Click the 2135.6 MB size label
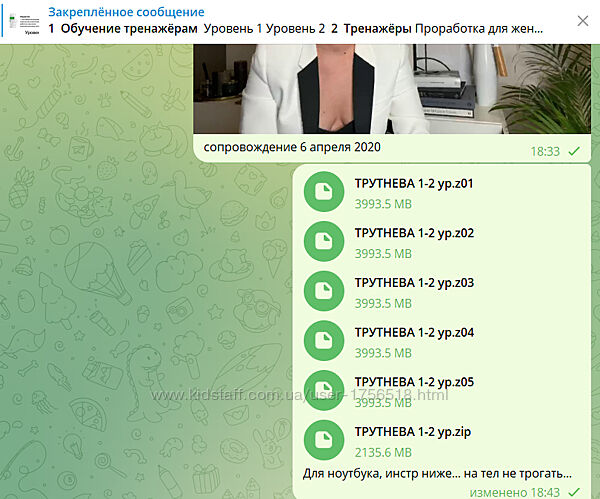Screen dimensions: 600x499 coord(384,451)
